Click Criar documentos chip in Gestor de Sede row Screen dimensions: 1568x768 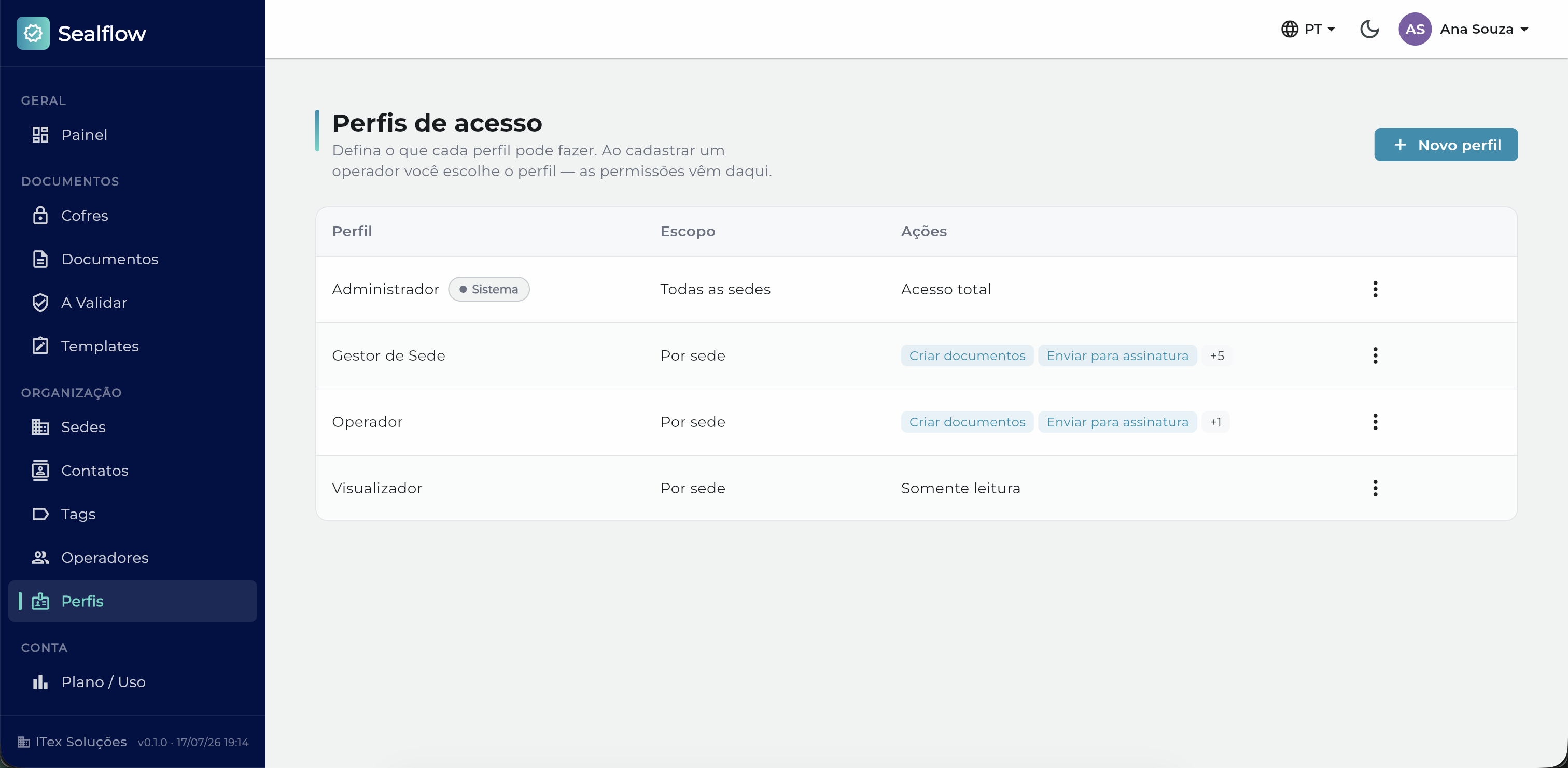[x=967, y=355]
